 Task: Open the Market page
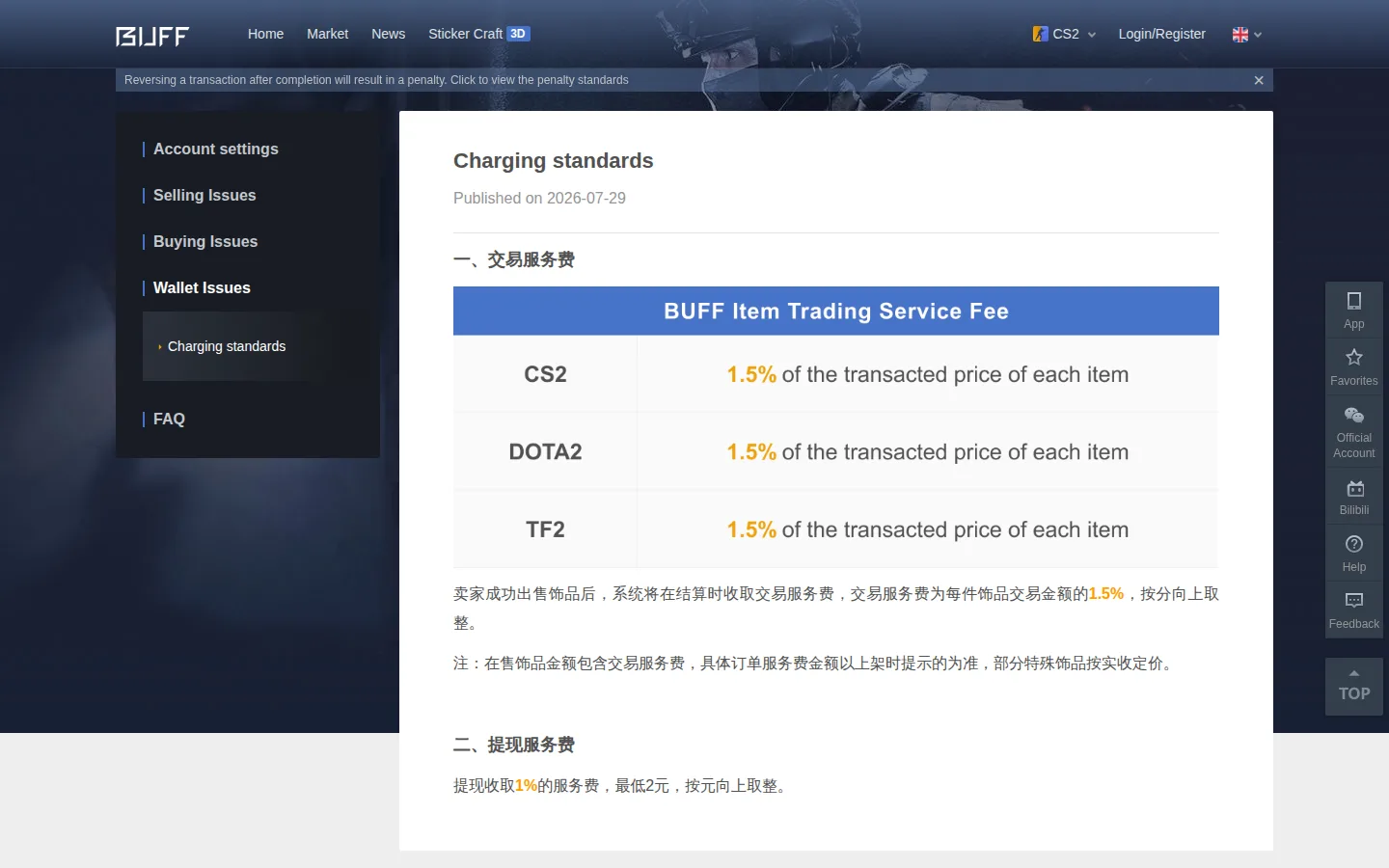click(327, 34)
